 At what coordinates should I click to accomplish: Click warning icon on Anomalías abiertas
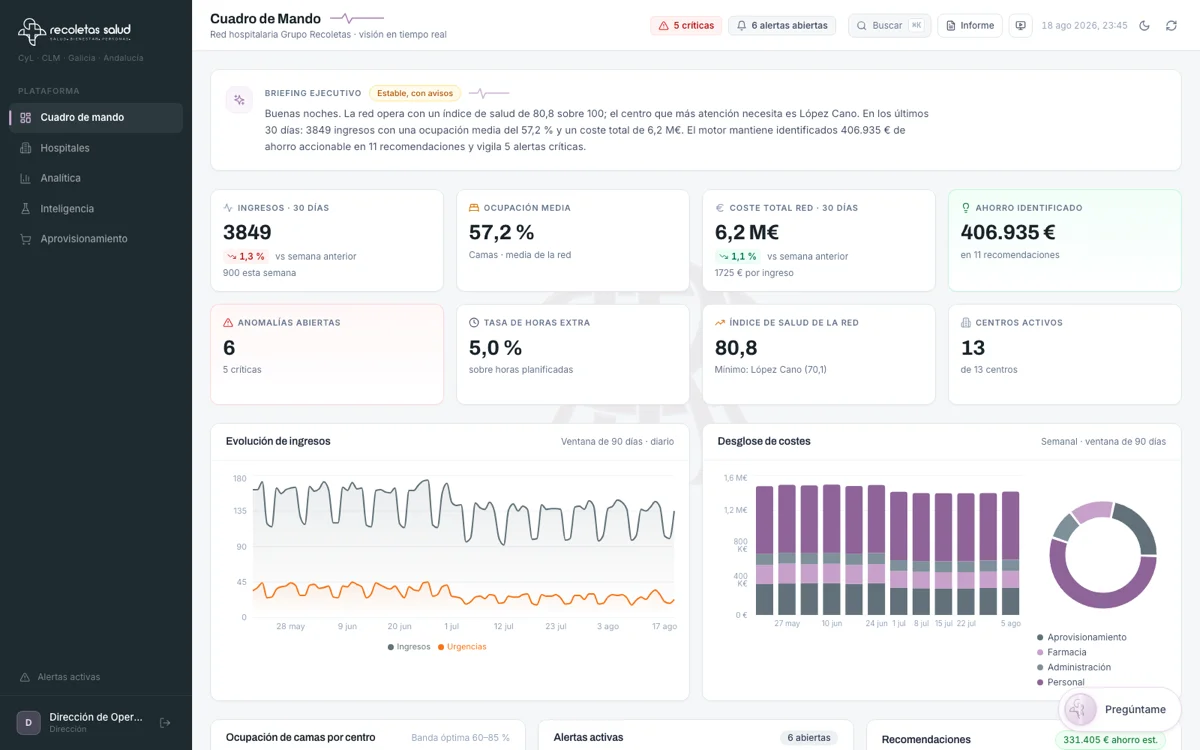pos(228,323)
